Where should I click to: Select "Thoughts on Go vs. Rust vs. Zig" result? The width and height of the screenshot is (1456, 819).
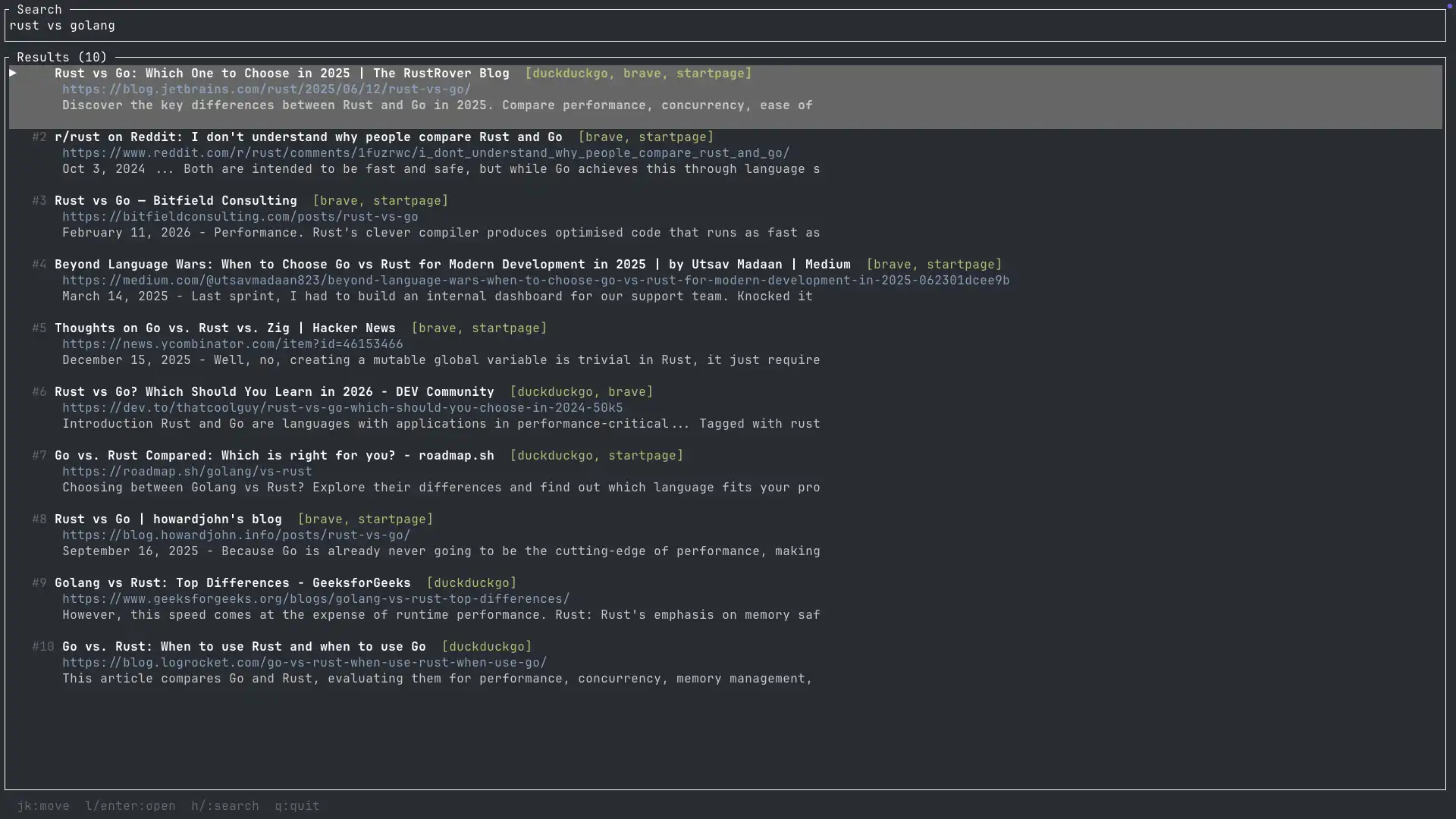(x=225, y=328)
